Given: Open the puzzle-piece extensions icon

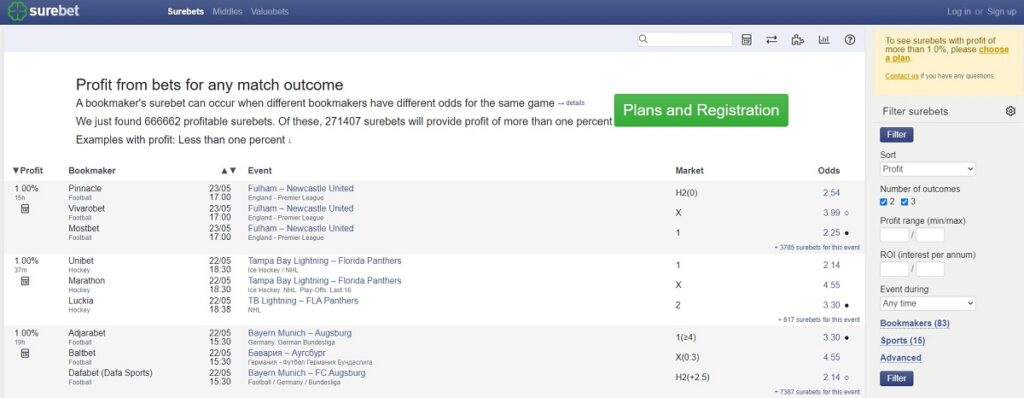Looking at the screenshot, I should (x=797, y=40).
